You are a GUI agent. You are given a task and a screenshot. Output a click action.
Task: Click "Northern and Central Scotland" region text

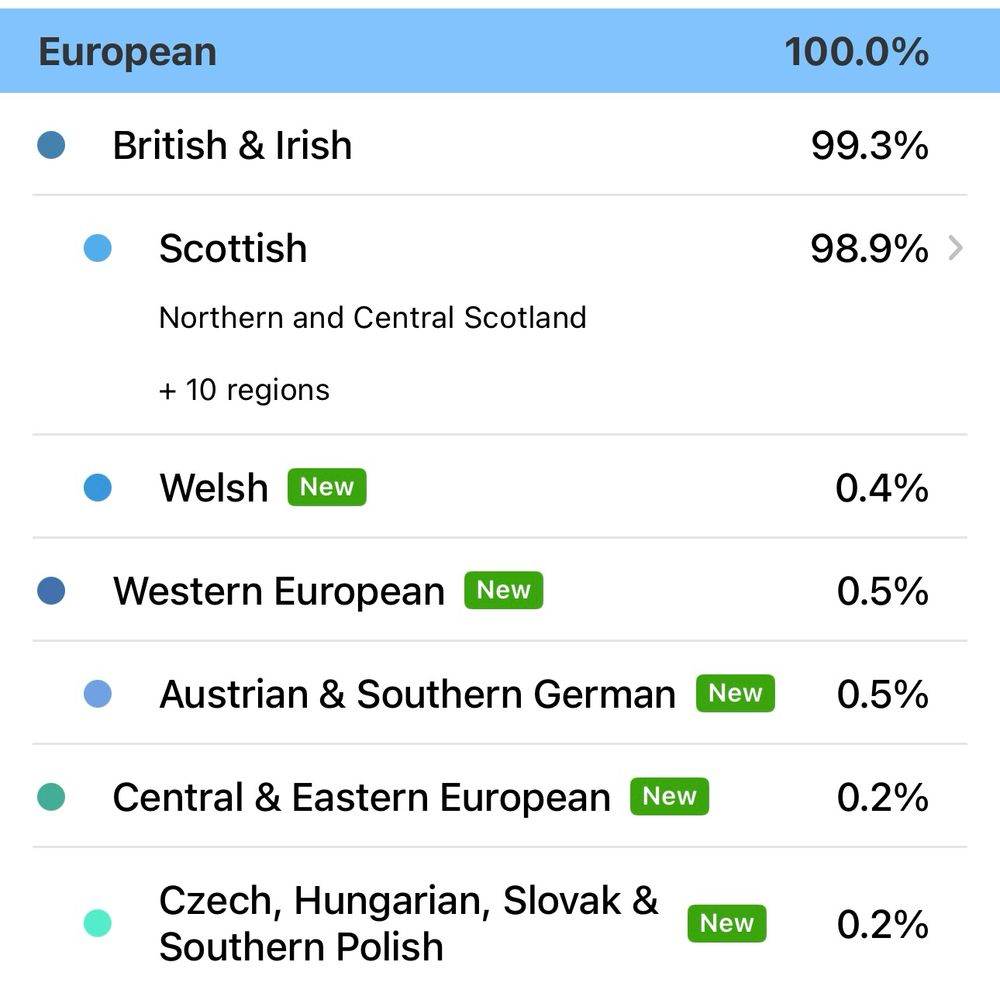point(372,318)
